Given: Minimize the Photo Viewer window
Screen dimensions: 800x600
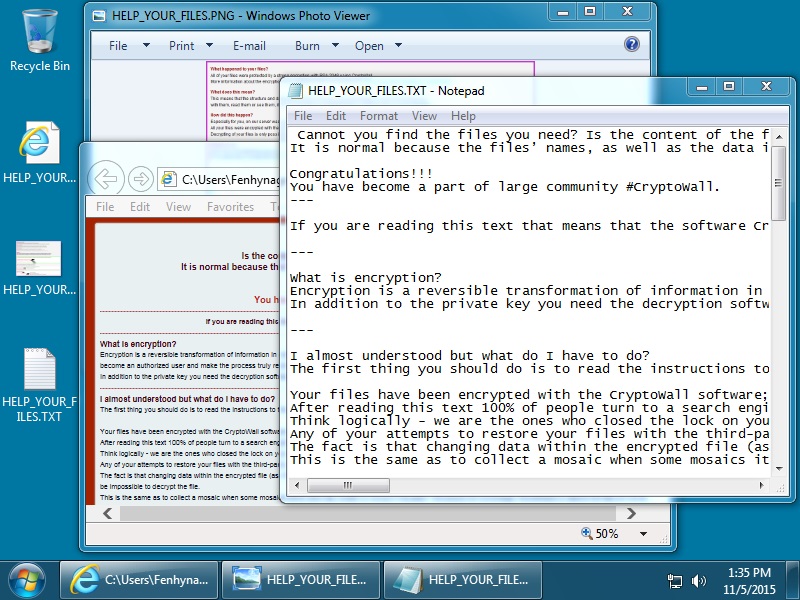Looking at the screenshot, I should point(563,12).
